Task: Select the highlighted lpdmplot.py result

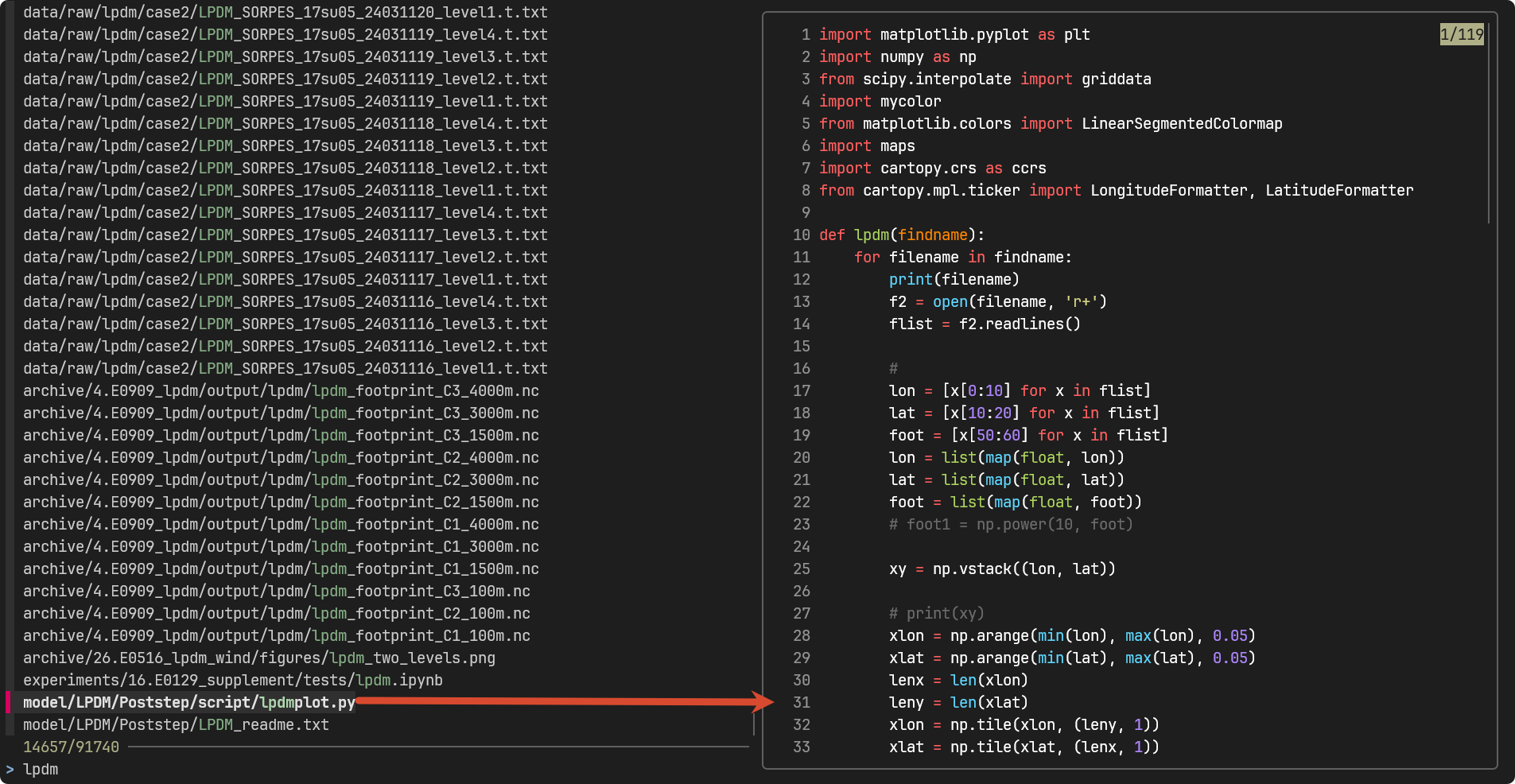Action: (189, 702)
